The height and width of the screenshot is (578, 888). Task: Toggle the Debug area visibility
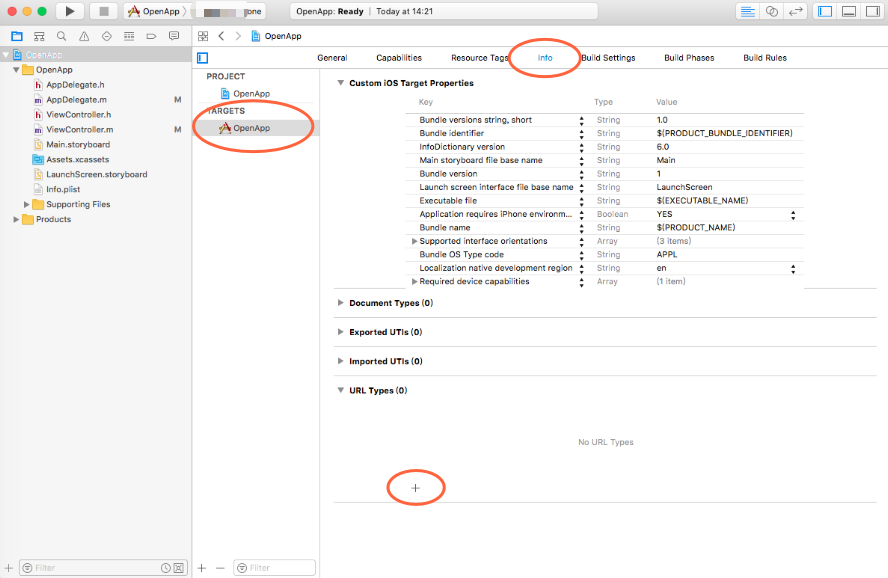point(849,11)
